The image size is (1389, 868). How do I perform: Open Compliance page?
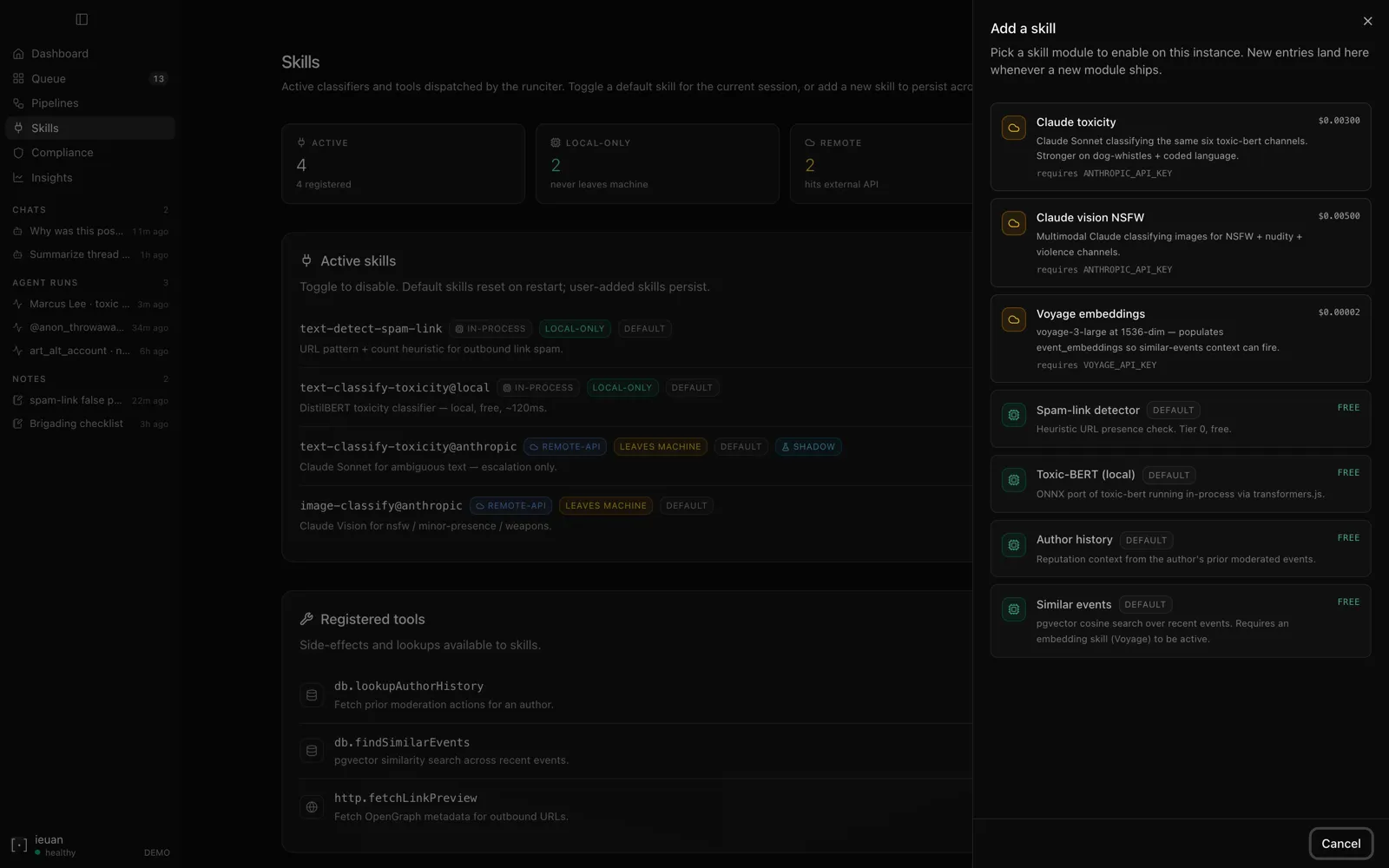click(x=90, y=153)
